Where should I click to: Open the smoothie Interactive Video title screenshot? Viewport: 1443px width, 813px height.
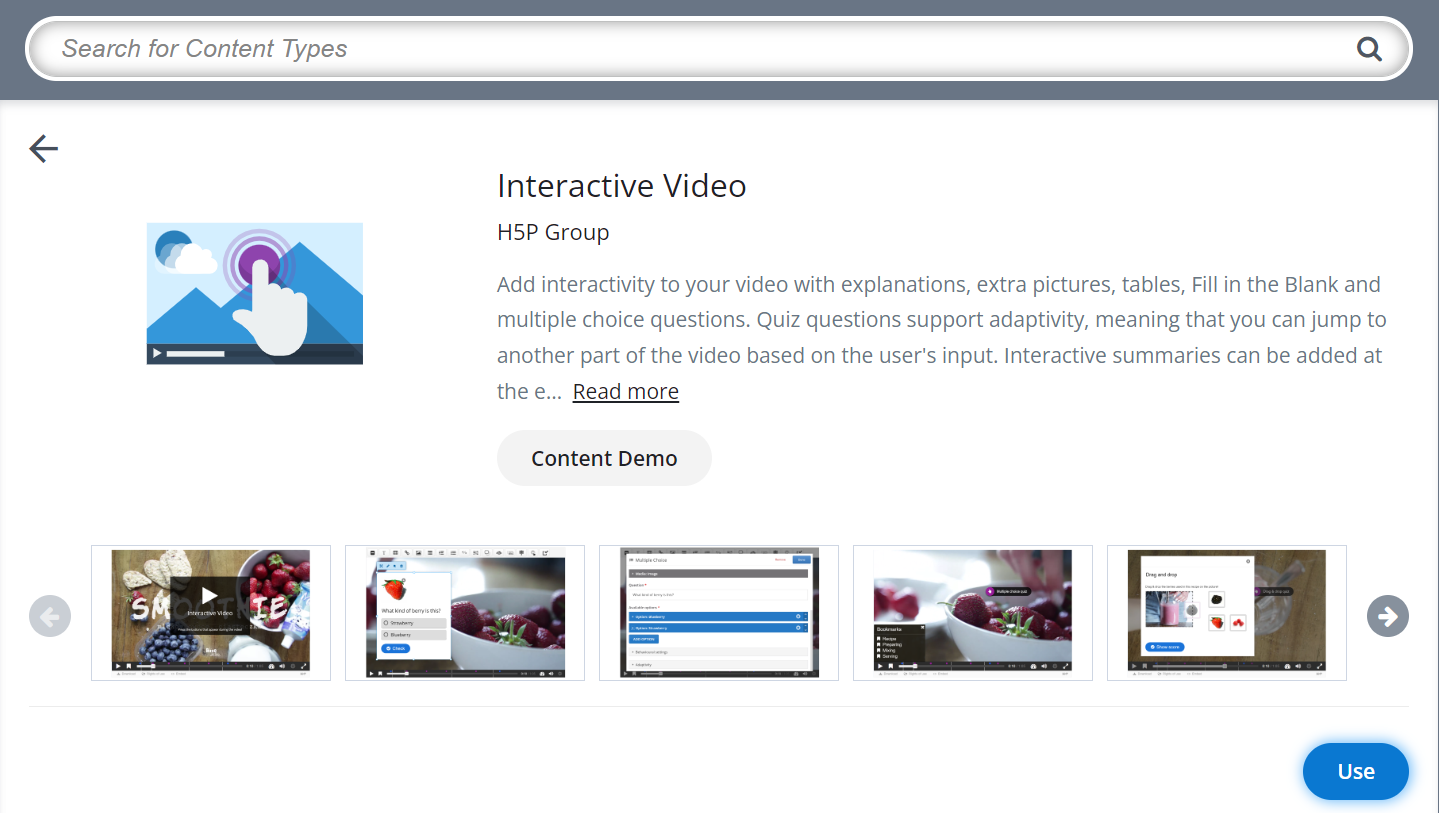coord(211,613)
